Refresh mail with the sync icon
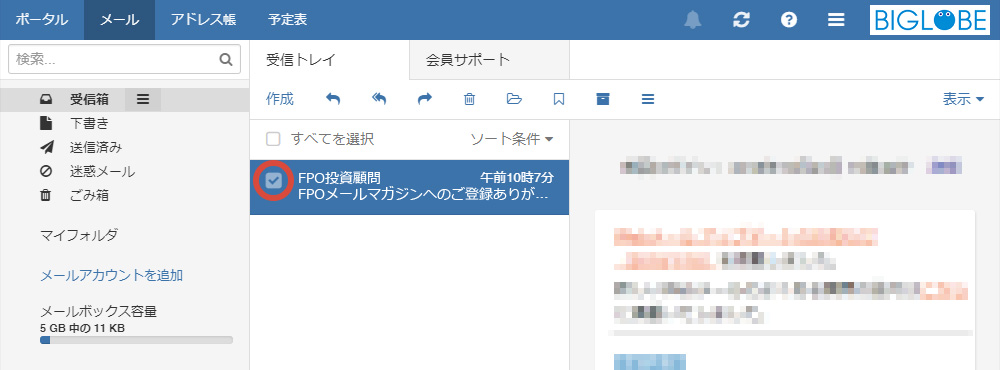The width and height of the screenshot is (1000, 370). (741, 20)
